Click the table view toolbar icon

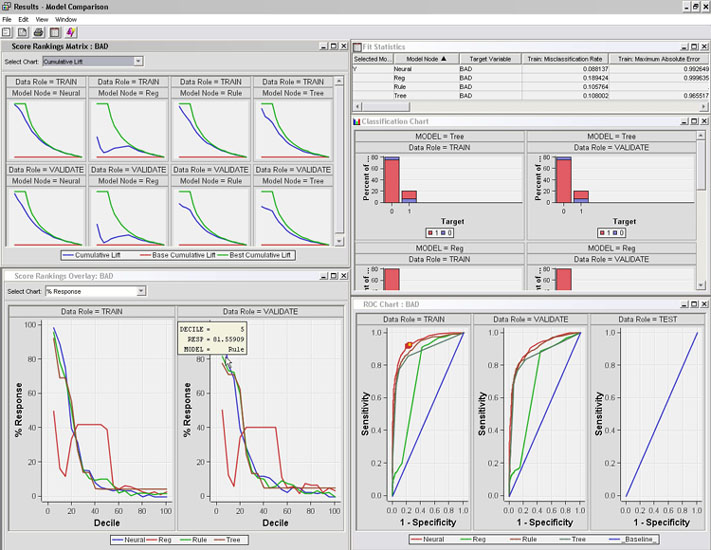point(54,32)
